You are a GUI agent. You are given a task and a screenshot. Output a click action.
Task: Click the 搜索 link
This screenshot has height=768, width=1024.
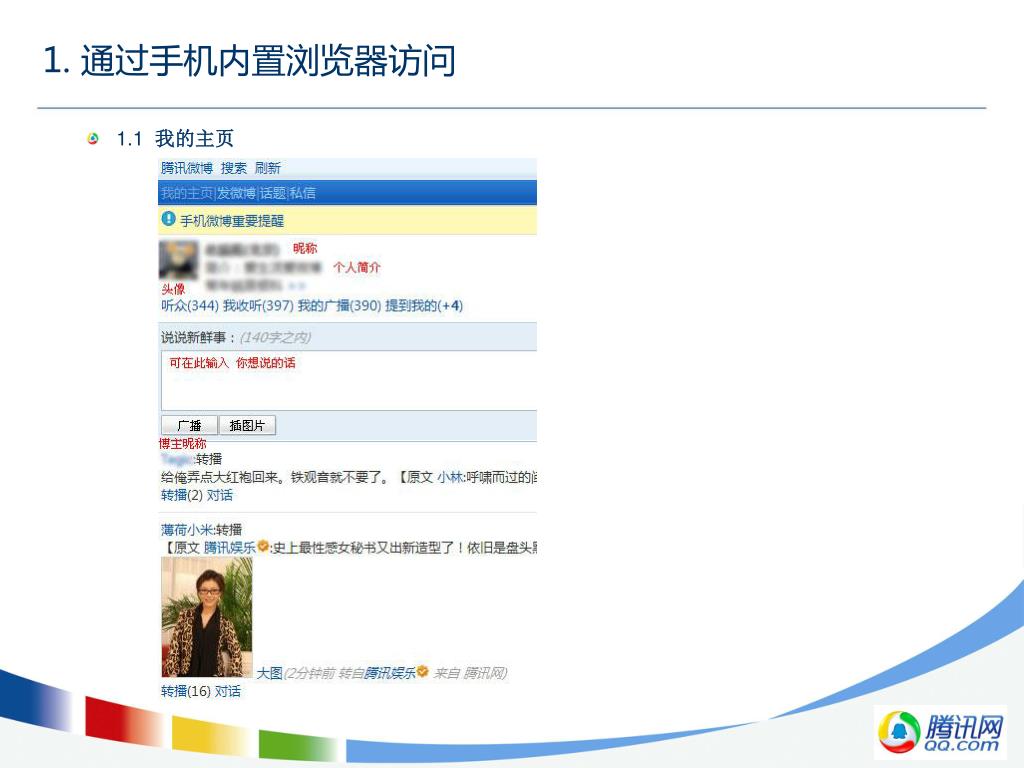[234, 168]
